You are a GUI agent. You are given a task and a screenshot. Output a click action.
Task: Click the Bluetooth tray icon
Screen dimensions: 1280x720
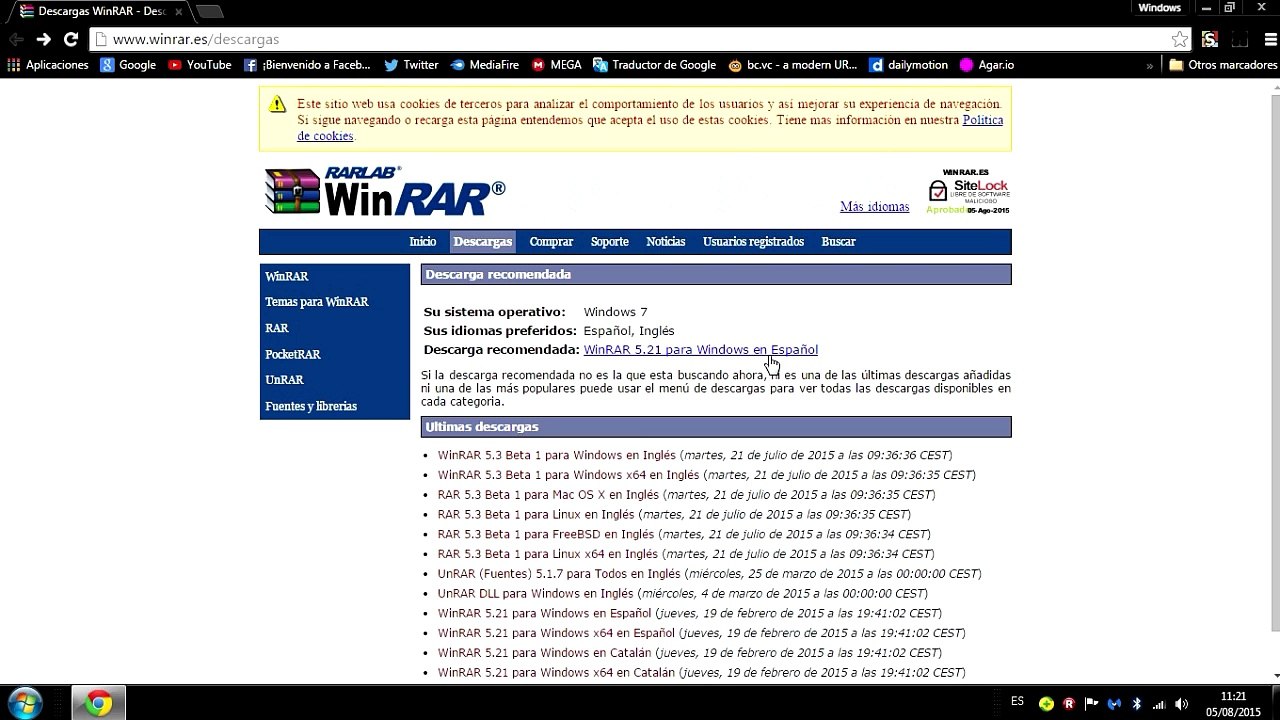(x=1137, y=703)
